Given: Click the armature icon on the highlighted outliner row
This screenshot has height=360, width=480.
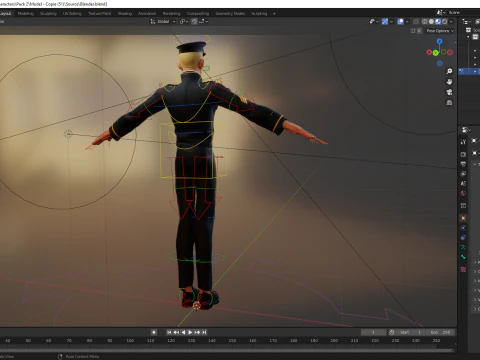Looking at the screenshot, I should click(x=461, y=71).
